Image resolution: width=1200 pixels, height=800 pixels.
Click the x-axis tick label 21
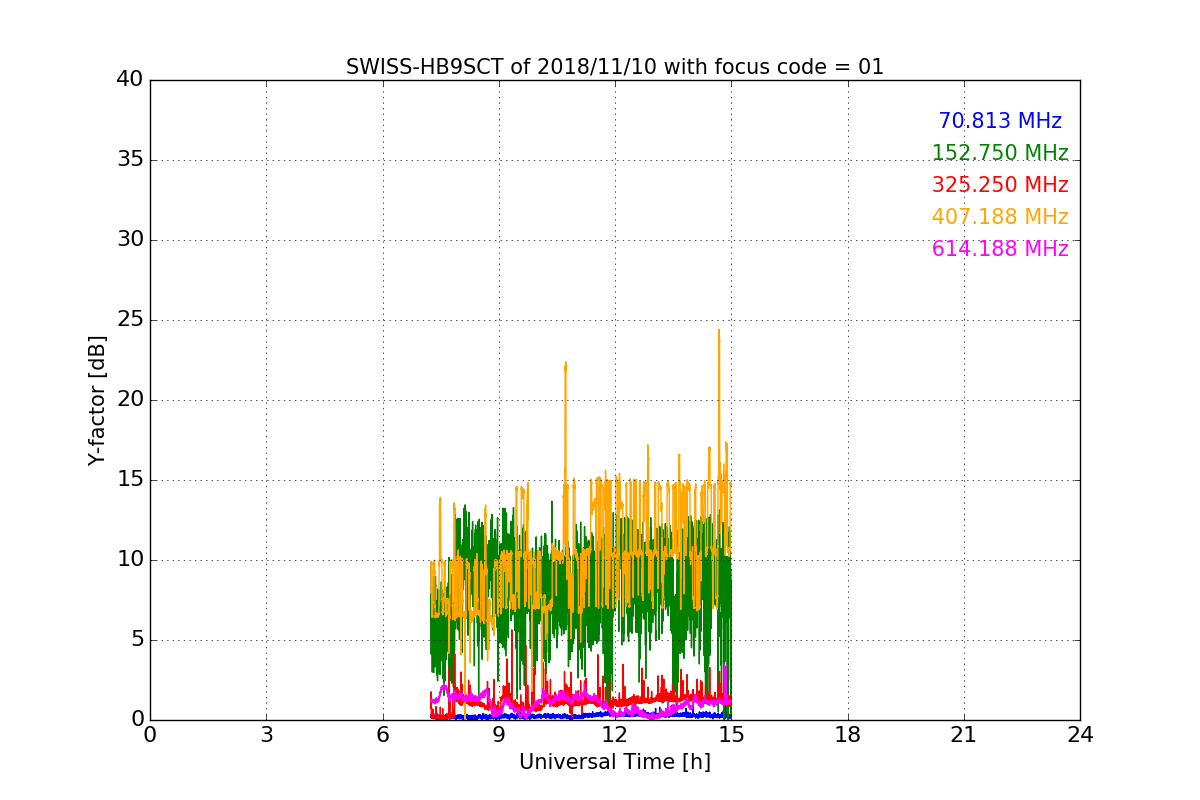point(964,734)
